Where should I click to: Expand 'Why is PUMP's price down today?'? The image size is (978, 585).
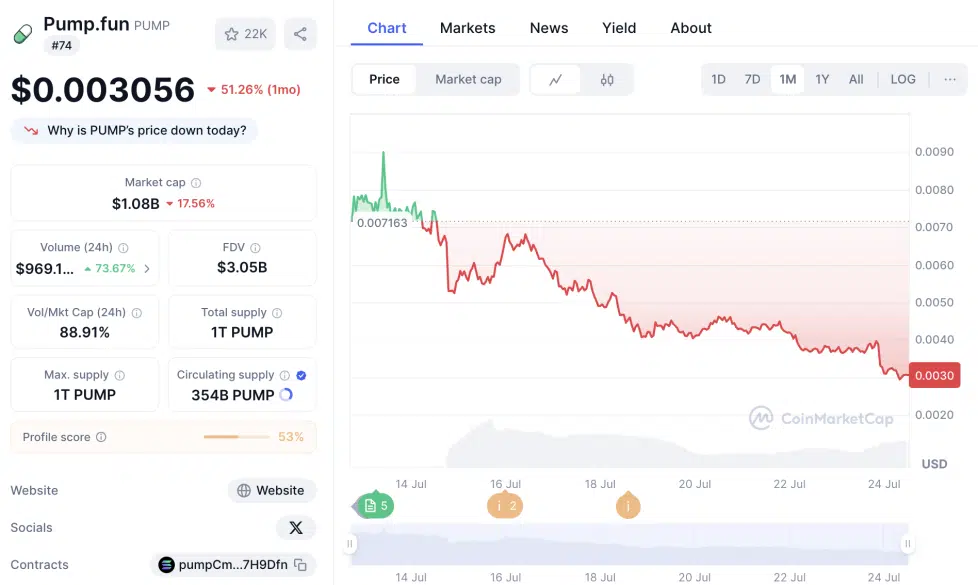click(x=135, y=131)
